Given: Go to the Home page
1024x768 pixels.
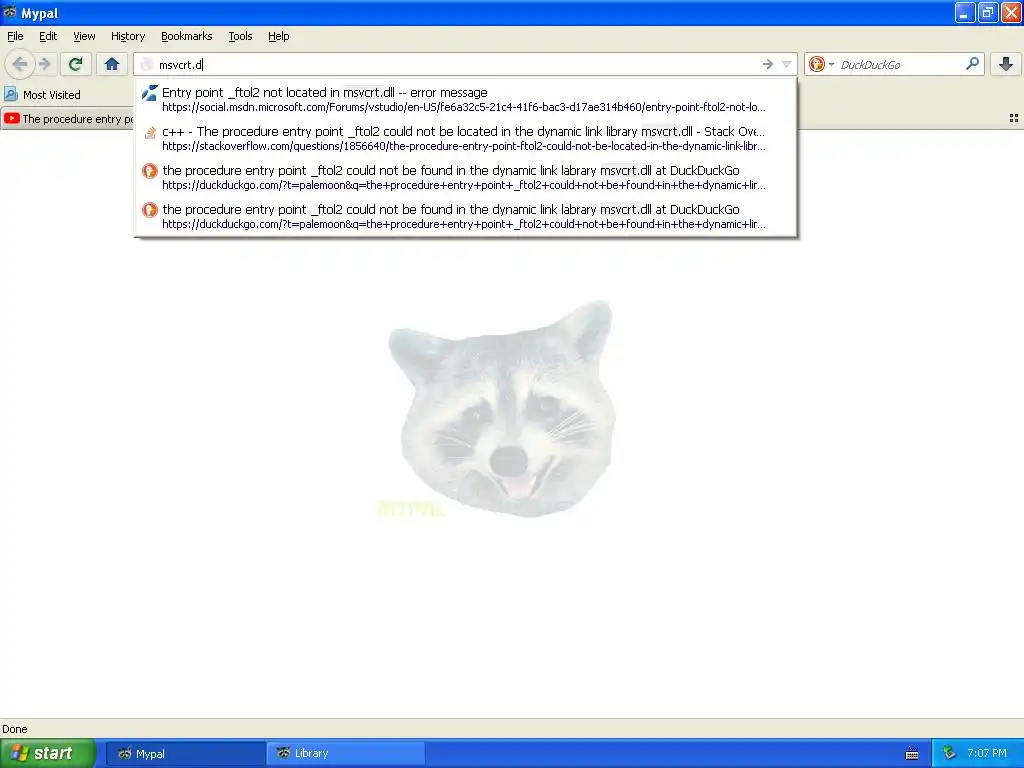Looking at the screenshot, I should pyautogui.click(x=112, y=64).
